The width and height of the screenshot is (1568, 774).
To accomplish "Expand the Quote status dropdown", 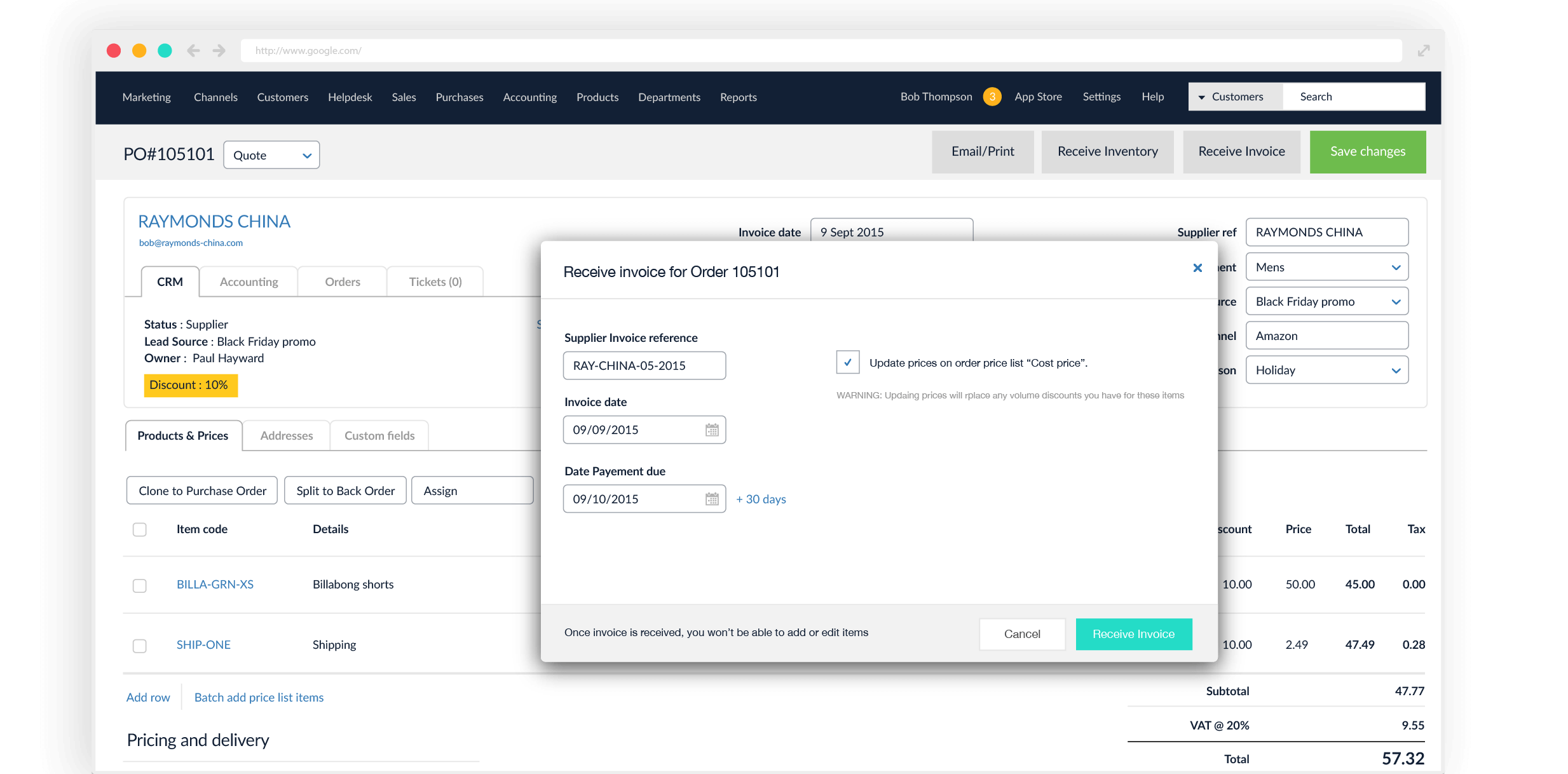I will click(x=271, y=156).
